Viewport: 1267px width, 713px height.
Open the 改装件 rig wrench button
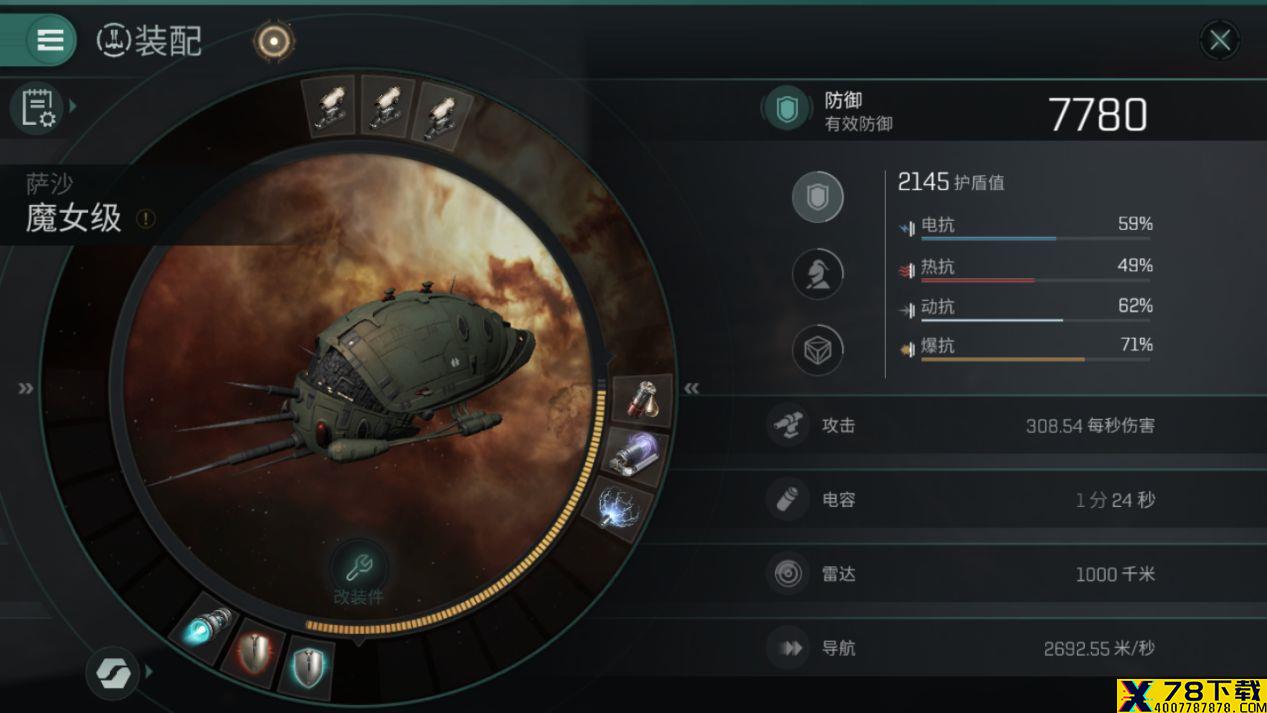click(358, 570)
